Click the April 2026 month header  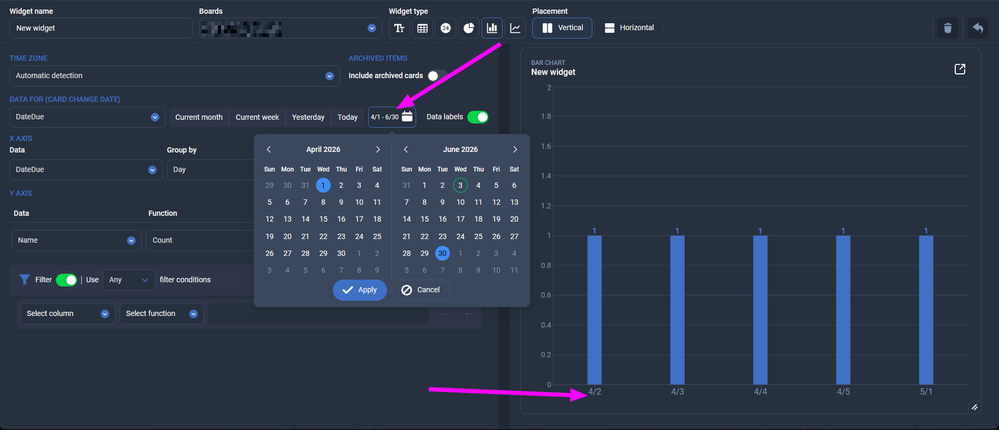click(324, 150)
